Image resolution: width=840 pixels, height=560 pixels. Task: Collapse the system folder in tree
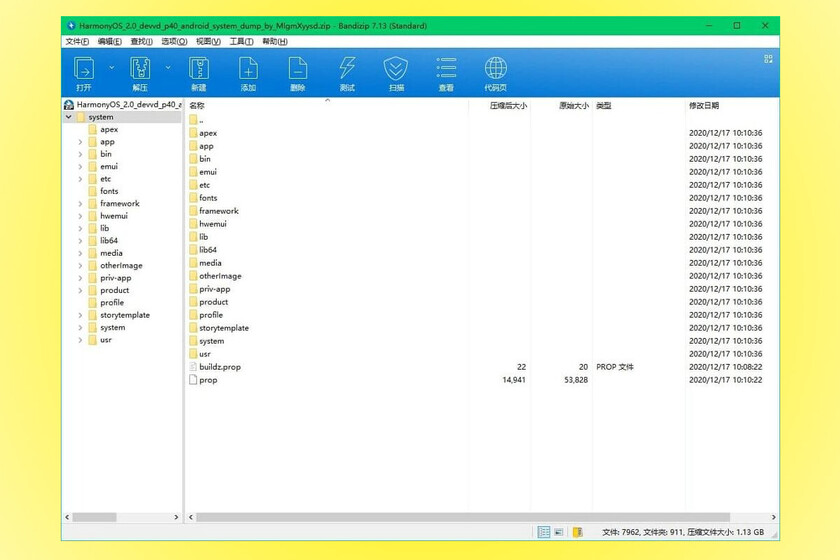pos(69,116)
